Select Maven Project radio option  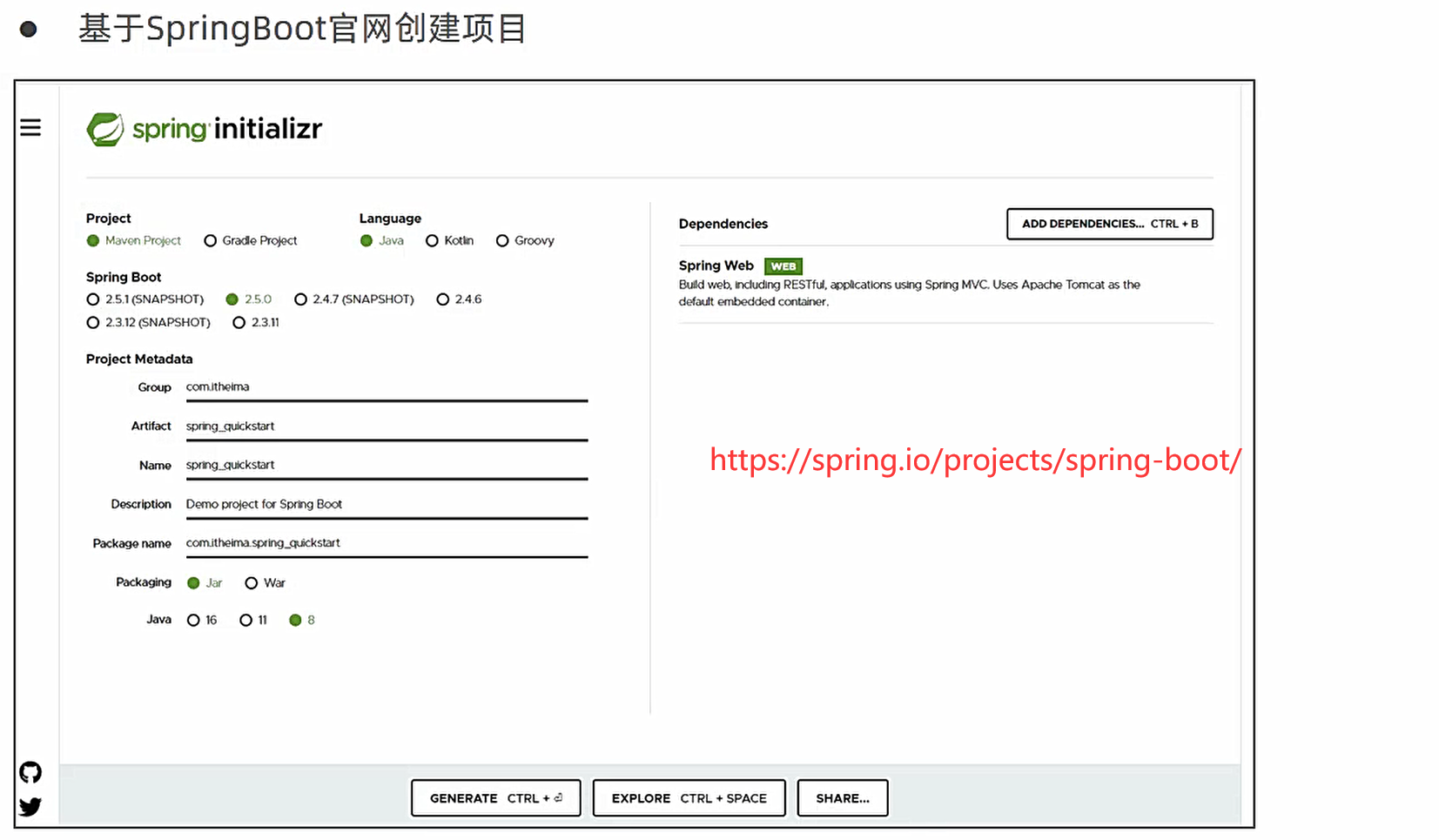pos(93,241)
